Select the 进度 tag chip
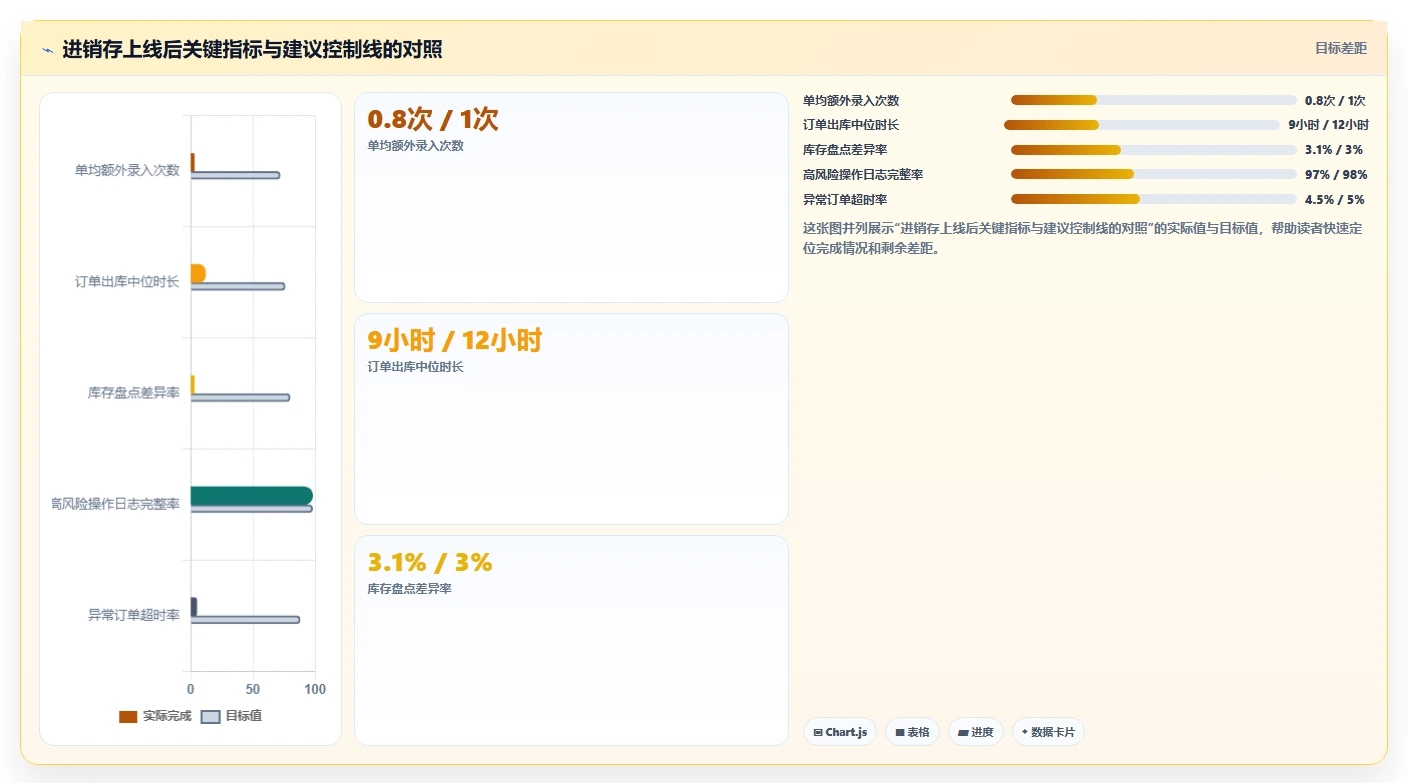Image resolution: width=1408 pixels, height=783 pixels. point(976,732)
